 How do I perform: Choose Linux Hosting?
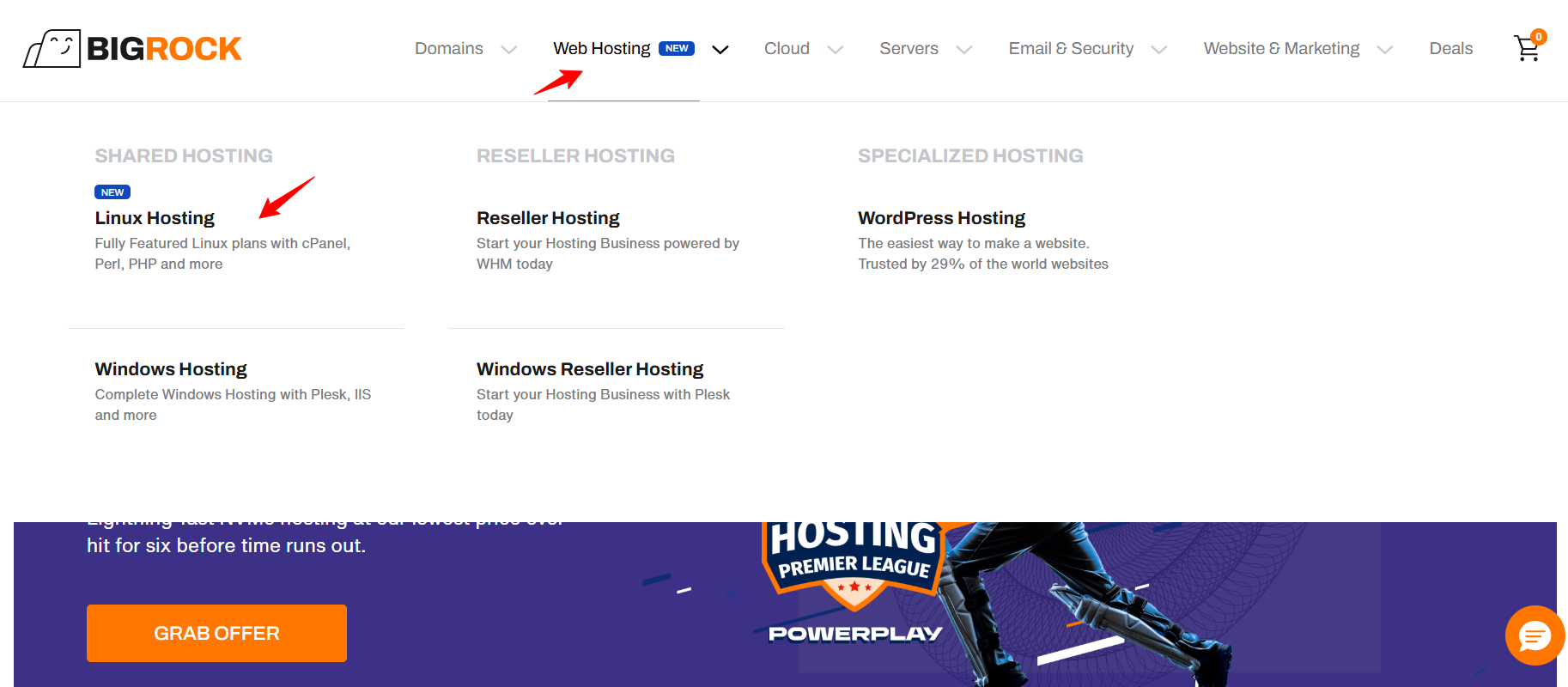click(155, 218)
